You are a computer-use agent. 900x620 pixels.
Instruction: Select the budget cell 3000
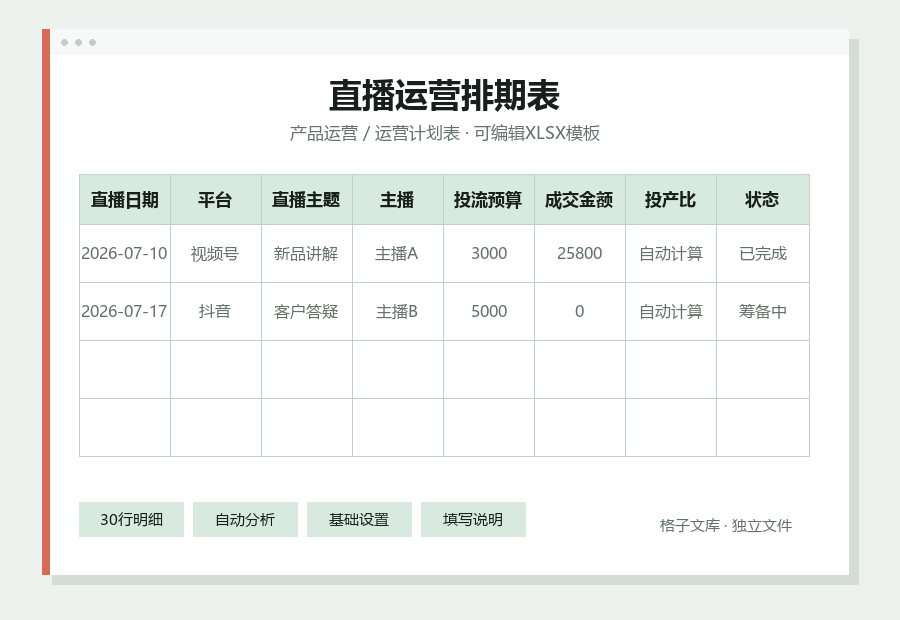[489, 254]
